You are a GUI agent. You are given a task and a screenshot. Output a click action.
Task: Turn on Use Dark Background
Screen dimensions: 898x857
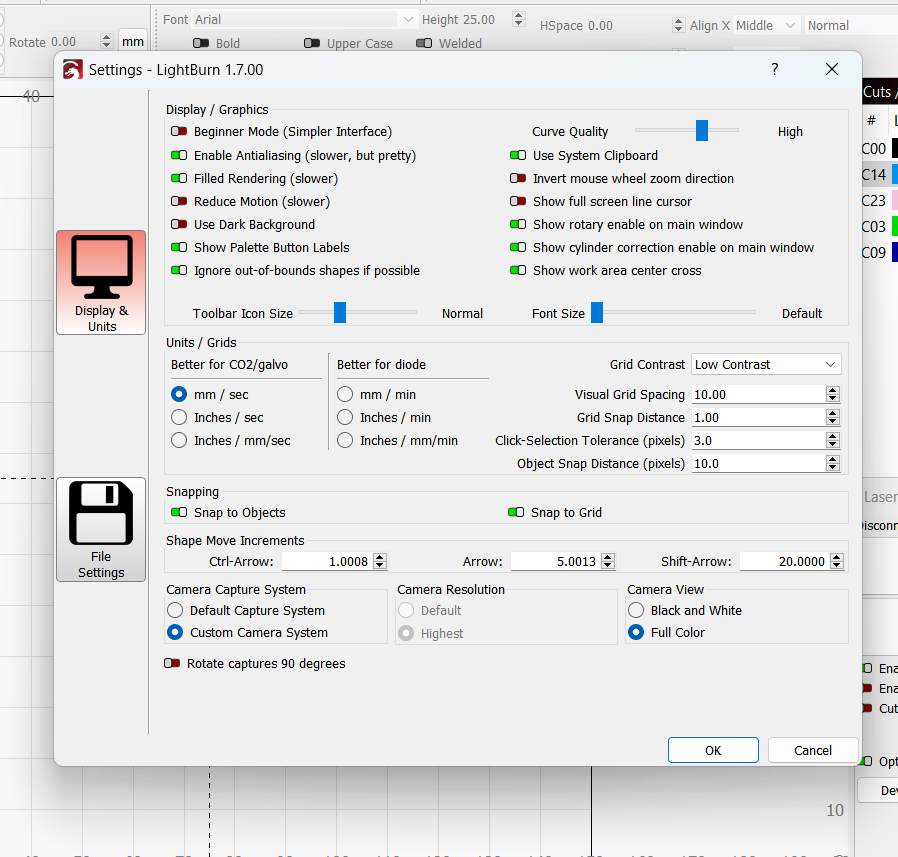click(179, 224)
